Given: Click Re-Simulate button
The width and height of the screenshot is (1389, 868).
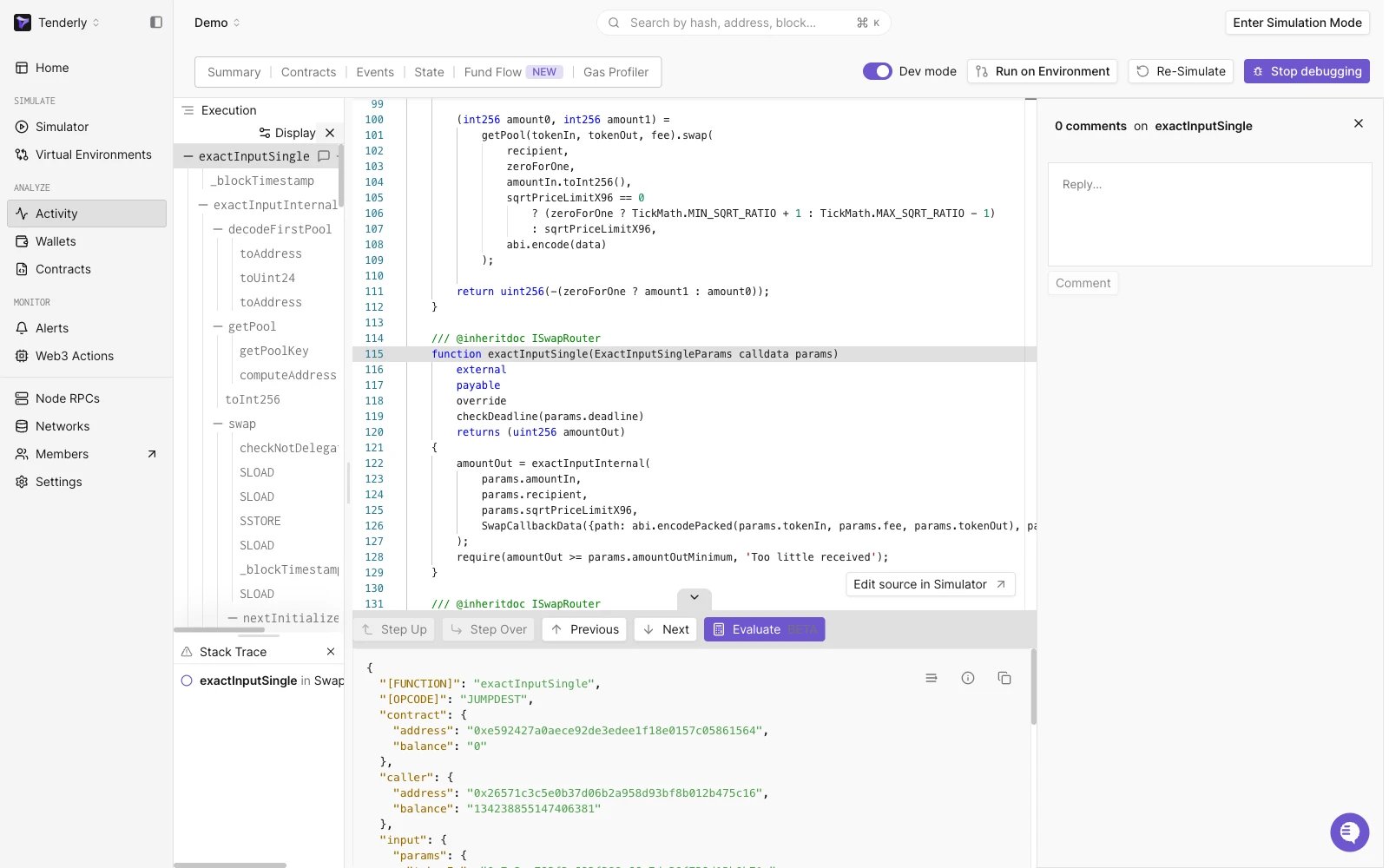Looking at the screenshot, I should coord(1182,71).
